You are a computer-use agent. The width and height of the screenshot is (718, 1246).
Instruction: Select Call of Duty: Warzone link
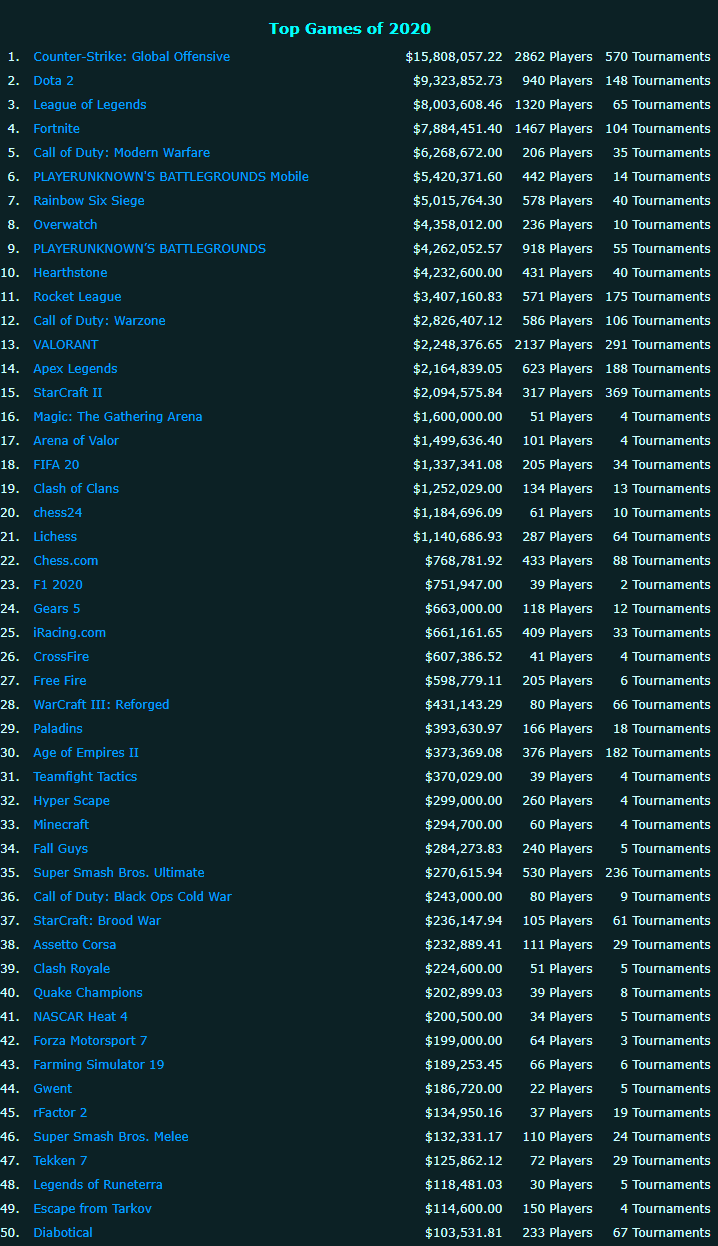99,321
